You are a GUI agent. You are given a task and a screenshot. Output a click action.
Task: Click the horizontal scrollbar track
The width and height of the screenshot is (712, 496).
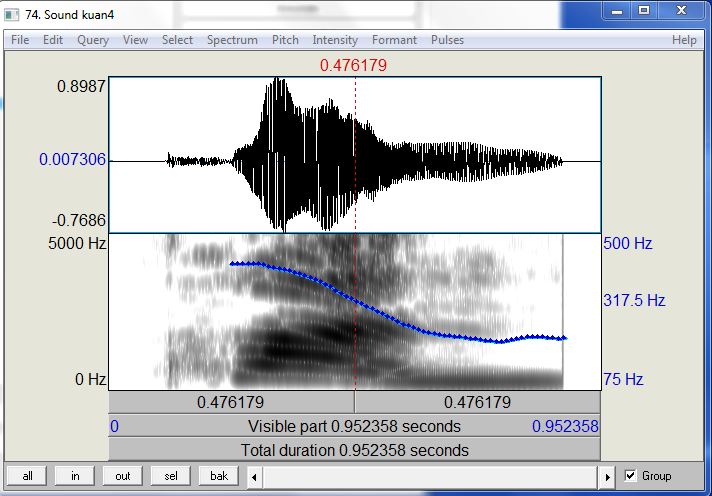point(431,477)
